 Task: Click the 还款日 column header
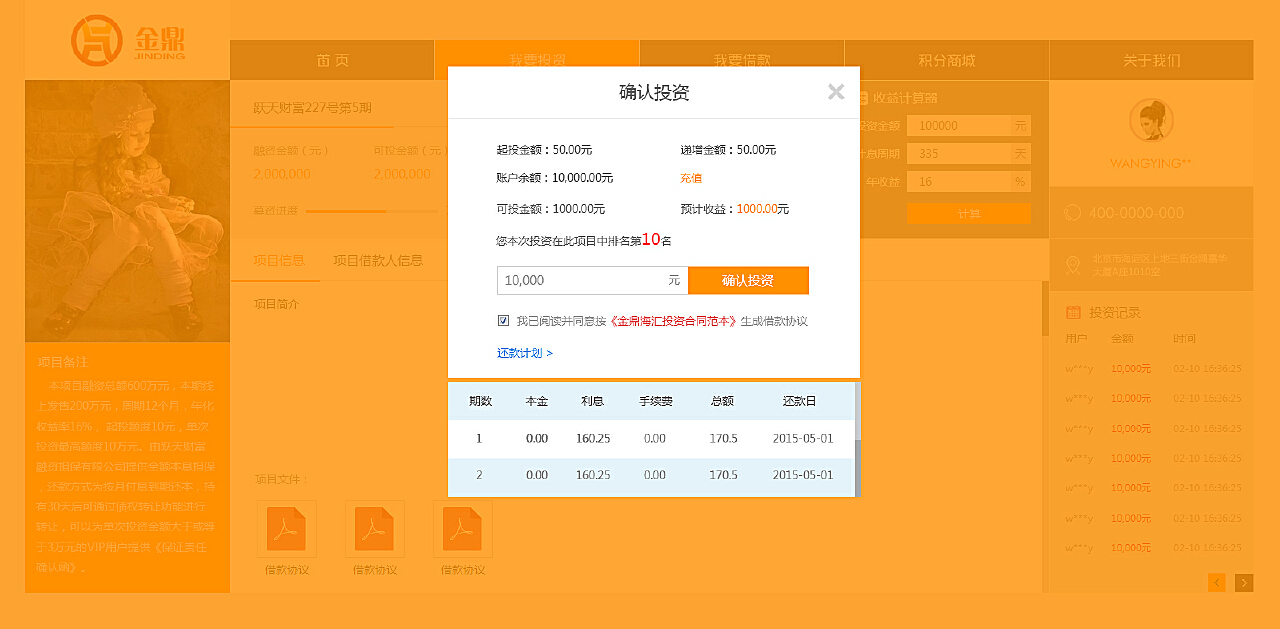click(x=799, y=401)
